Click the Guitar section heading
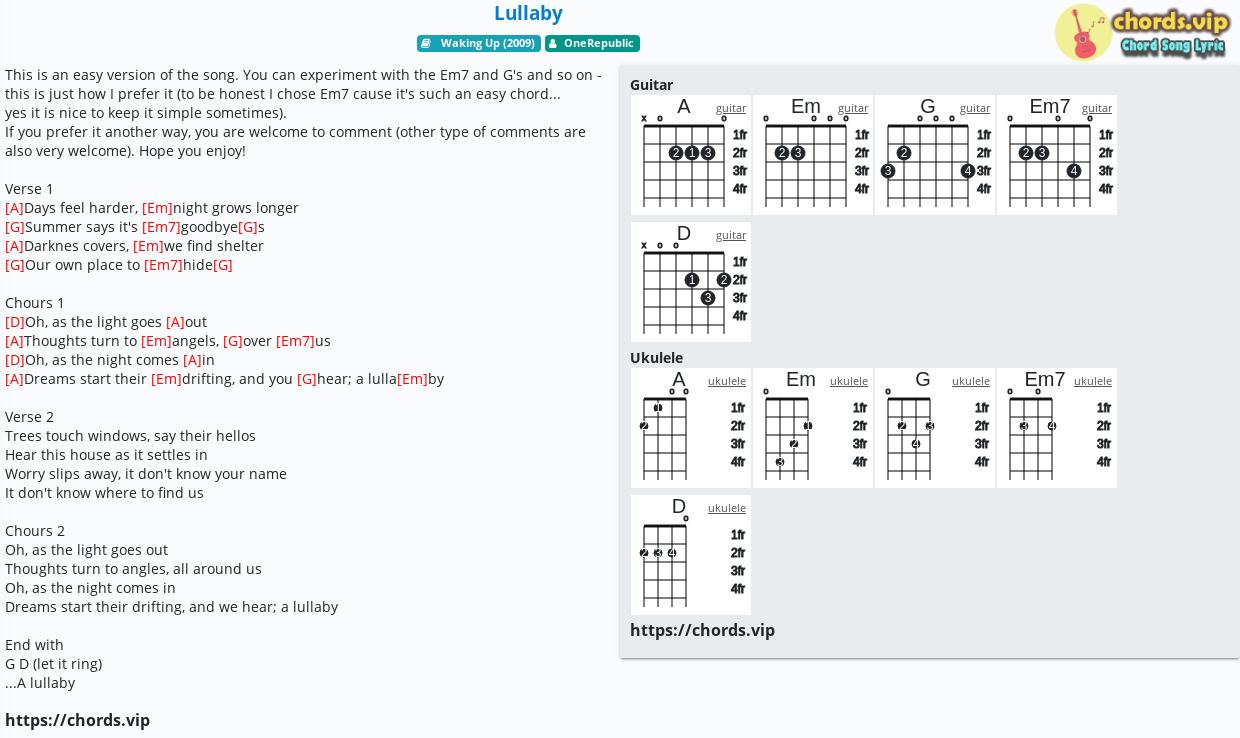Image resolution: width=1240 pixels, height=738 pixels. [x=651, y=85]
